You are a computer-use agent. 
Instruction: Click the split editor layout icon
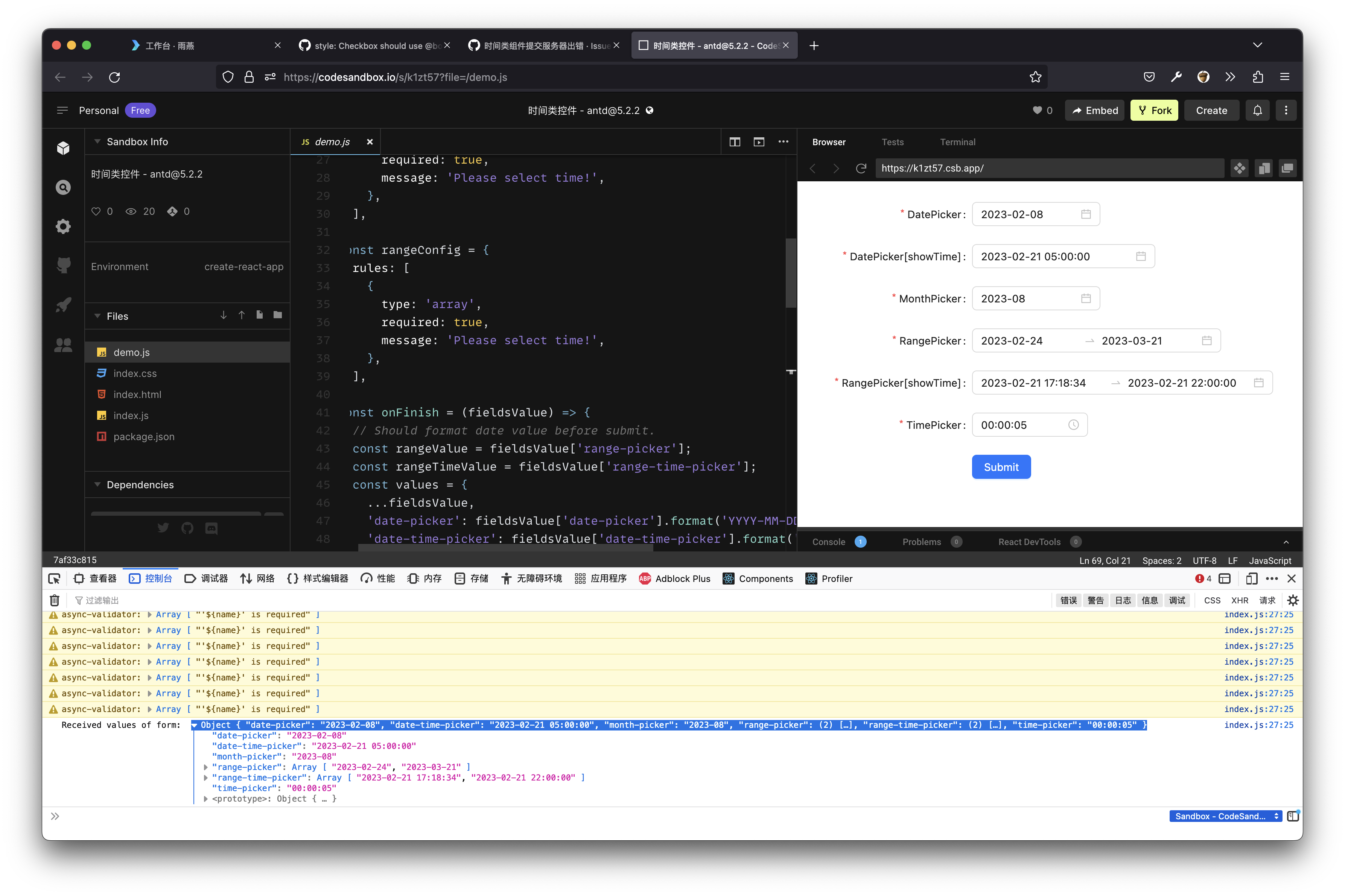click(735, 142)
